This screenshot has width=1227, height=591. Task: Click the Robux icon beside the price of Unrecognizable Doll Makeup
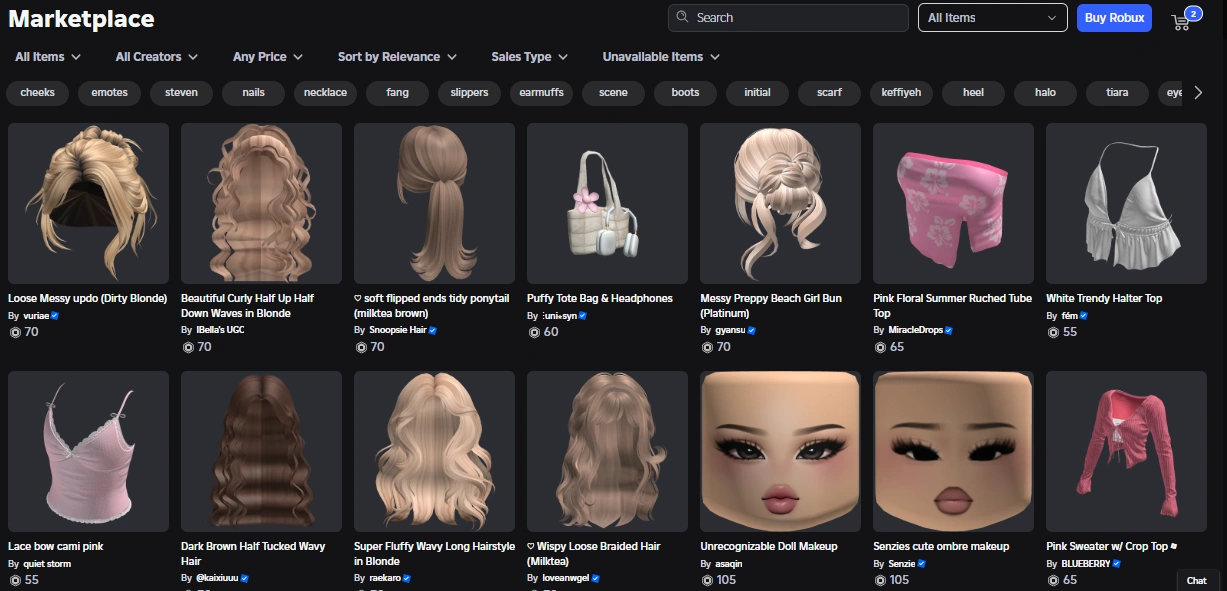[x=707, y=580]
